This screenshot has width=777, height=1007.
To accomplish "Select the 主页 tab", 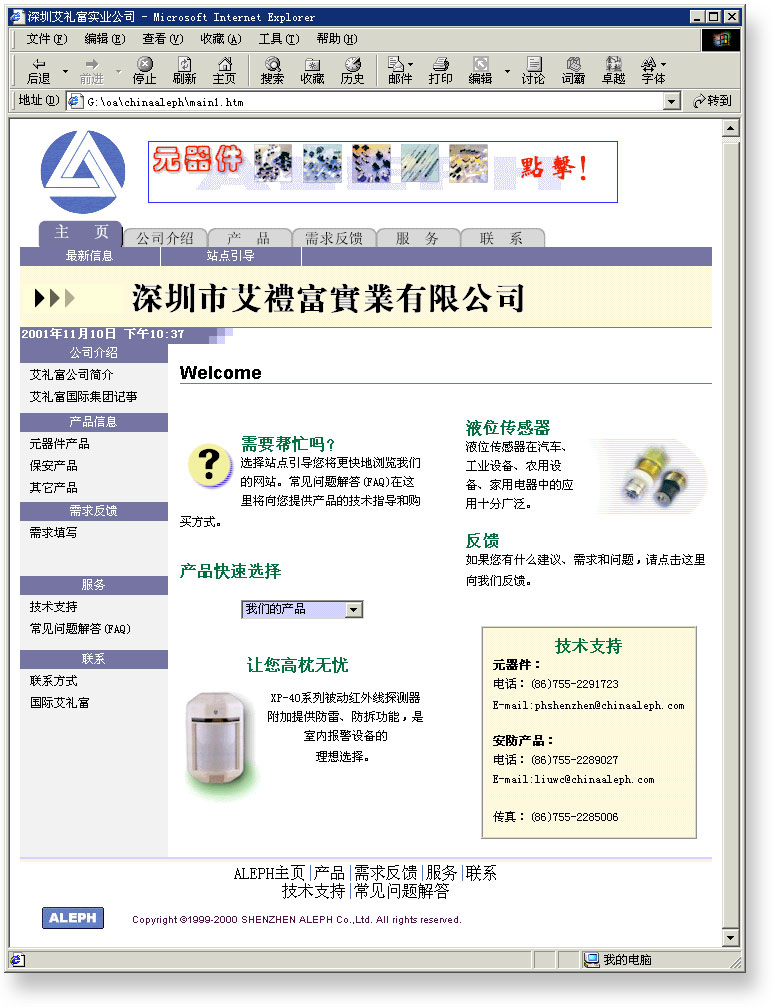I will [81, 232].
